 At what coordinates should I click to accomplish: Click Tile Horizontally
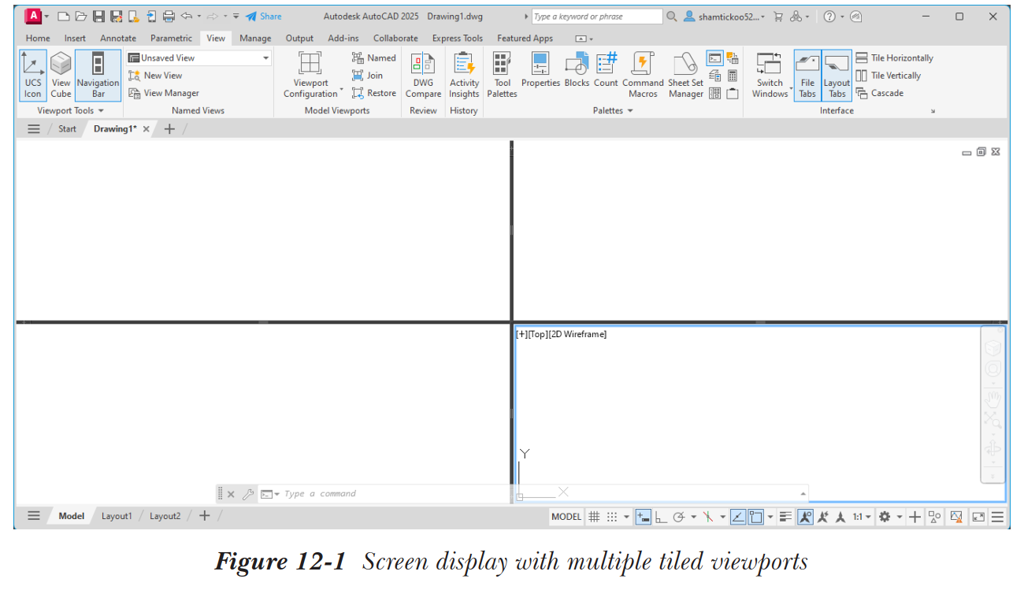(x=895, y=57)
